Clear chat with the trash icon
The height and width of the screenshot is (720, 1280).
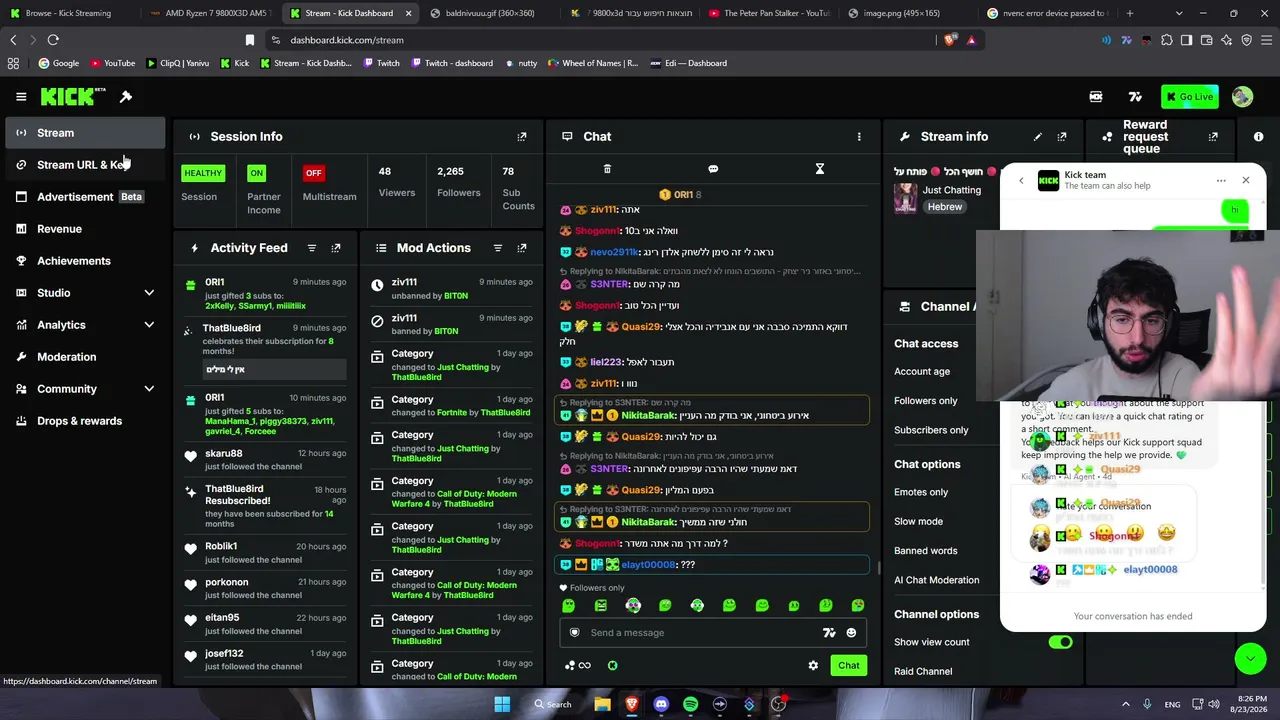(x=607, y=169)
